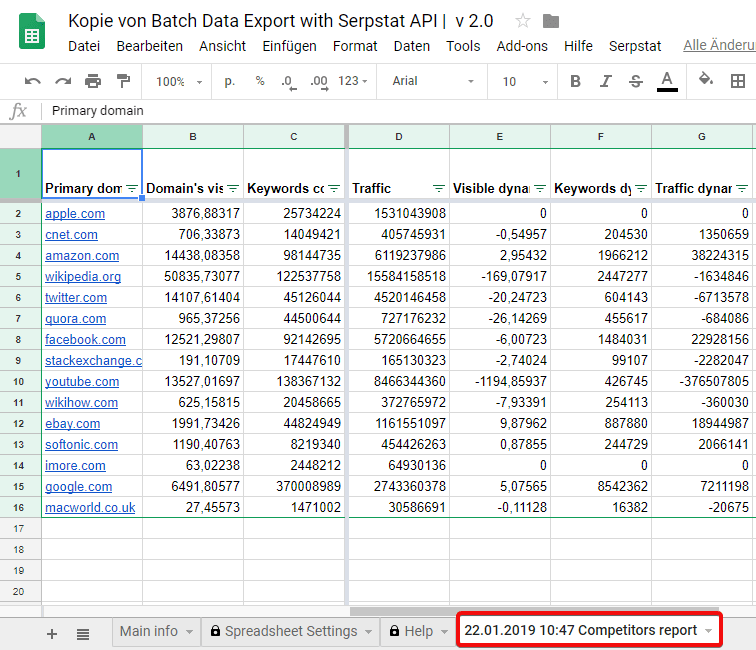Print the spreadsheet
Viewport: 756px width, 650px height.
[93, 81]
